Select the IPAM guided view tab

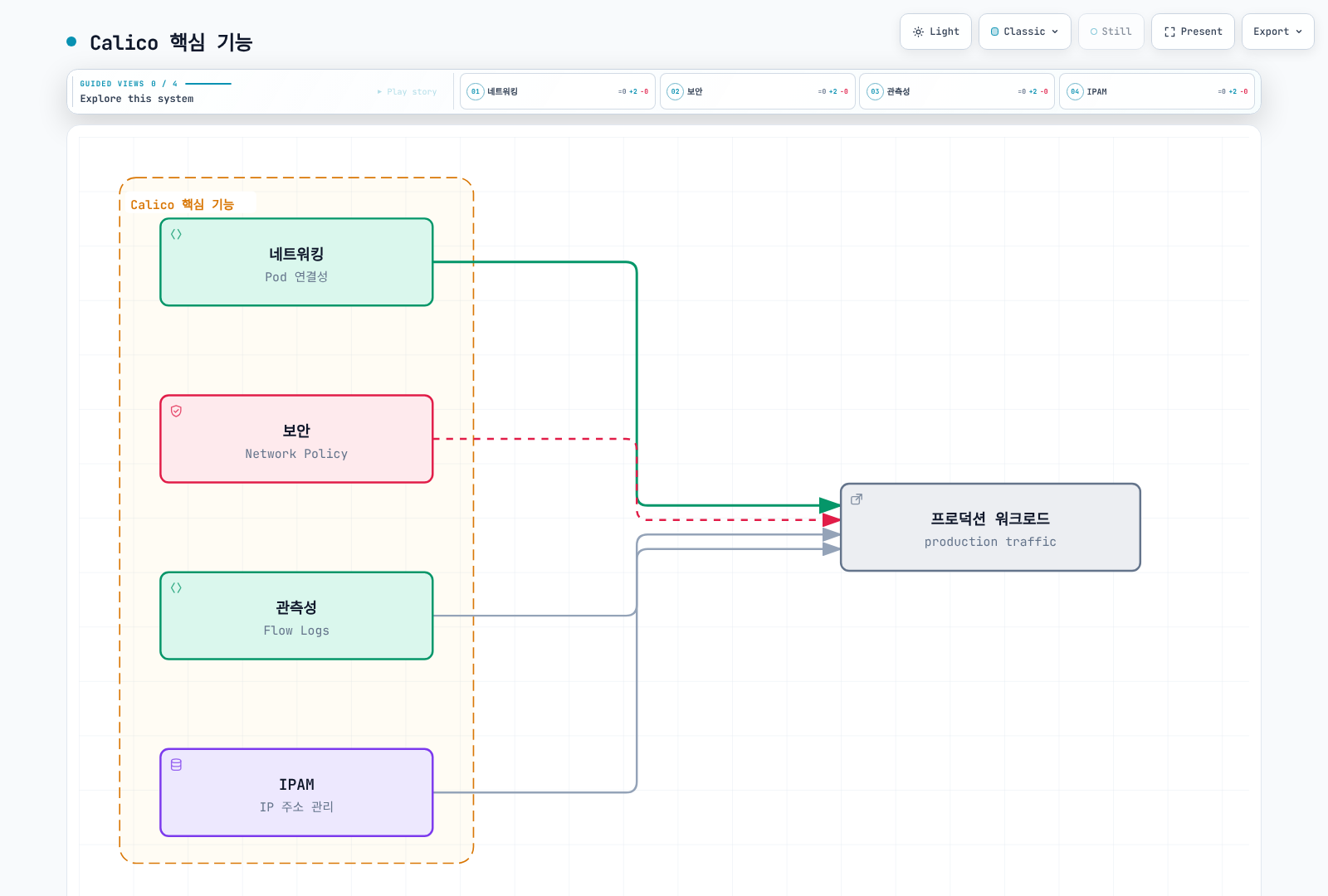tap(1157, 91)
